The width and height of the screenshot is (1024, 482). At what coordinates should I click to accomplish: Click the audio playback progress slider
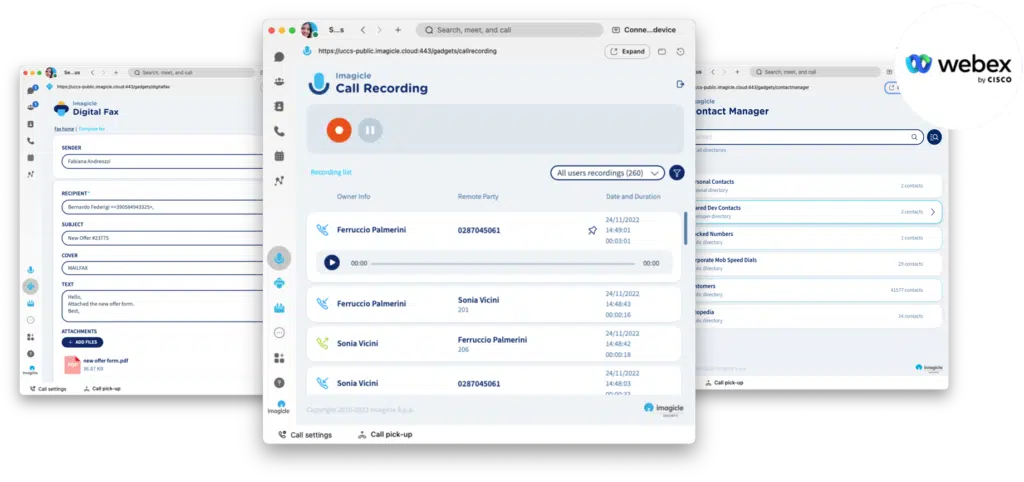click(x=503, y=263)
